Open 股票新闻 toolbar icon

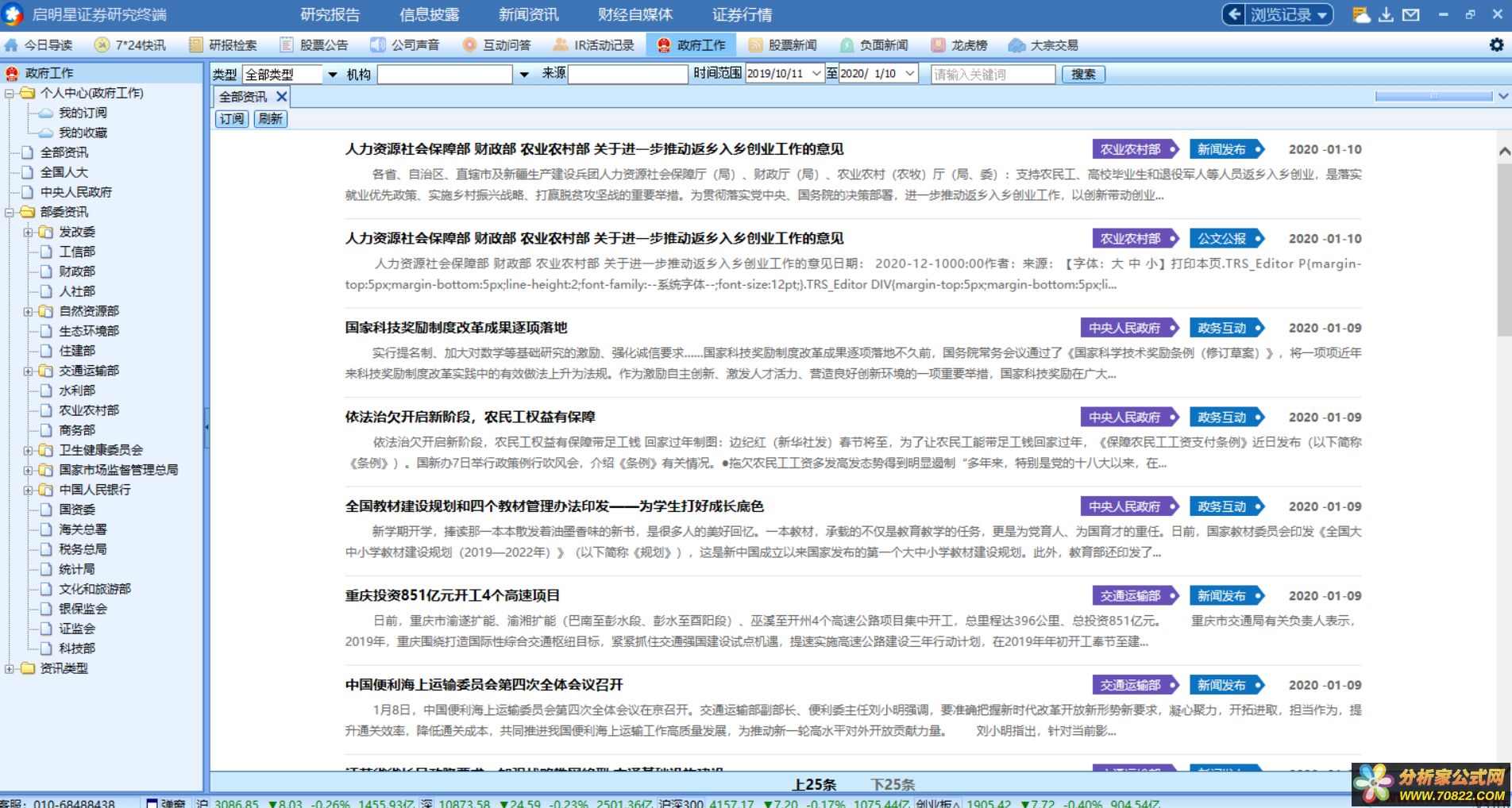pyautogui.click(x=755, y=45)
